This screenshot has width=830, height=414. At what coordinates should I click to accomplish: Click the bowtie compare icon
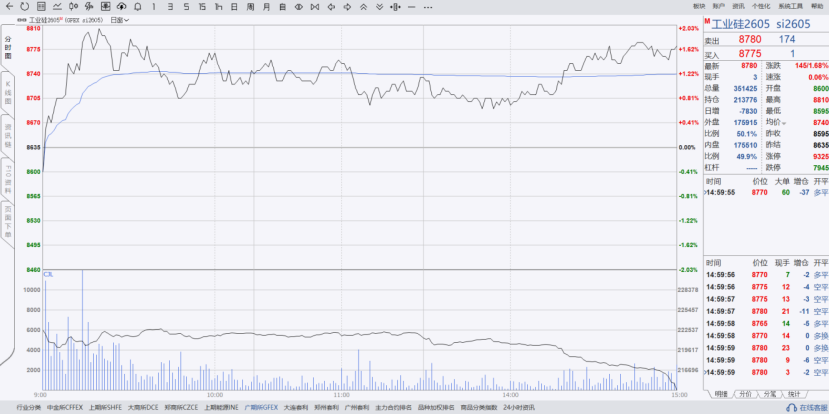(315, 7)
